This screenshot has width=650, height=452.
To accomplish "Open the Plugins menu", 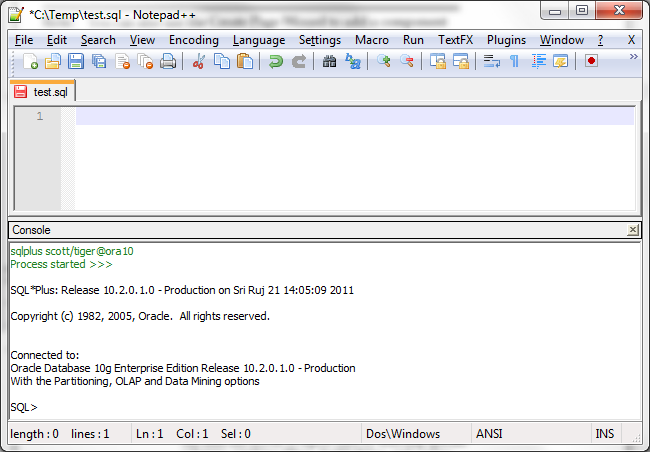I will [506, 40].
